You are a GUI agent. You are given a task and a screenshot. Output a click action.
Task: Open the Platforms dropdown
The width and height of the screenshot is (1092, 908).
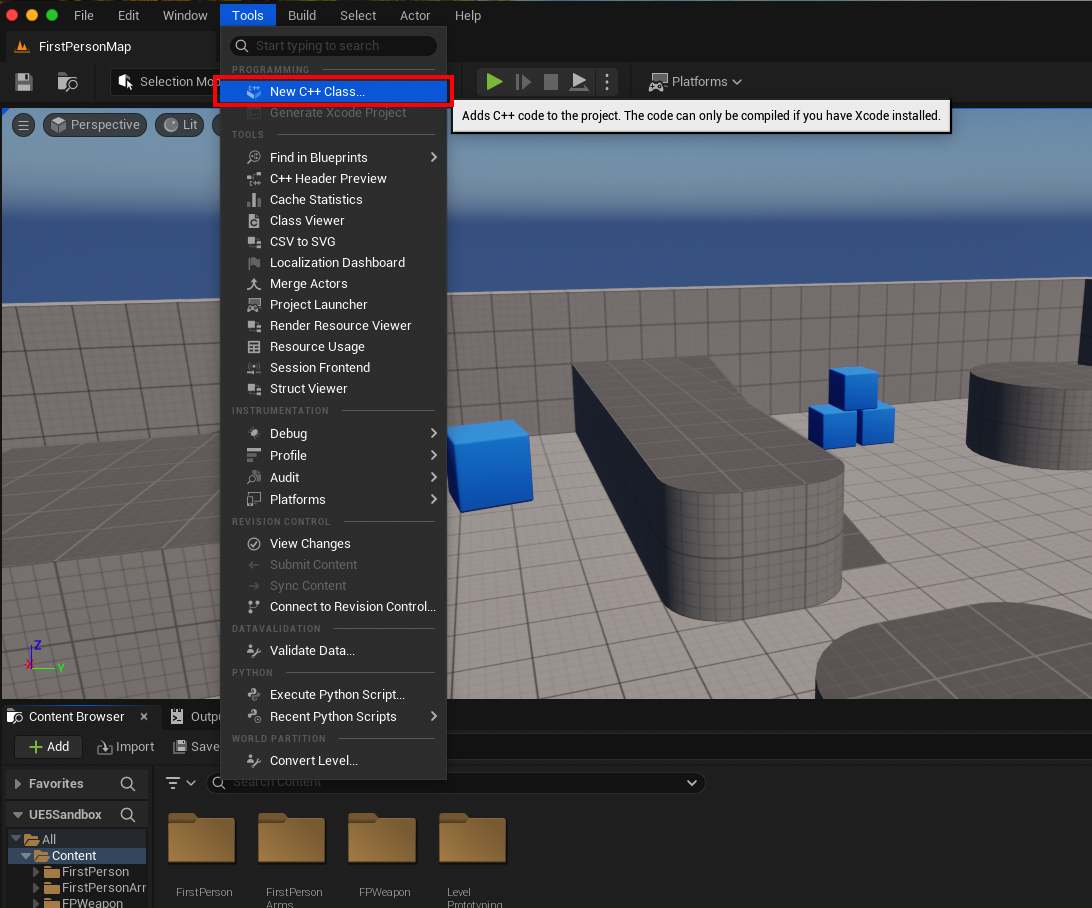[695, 82]
